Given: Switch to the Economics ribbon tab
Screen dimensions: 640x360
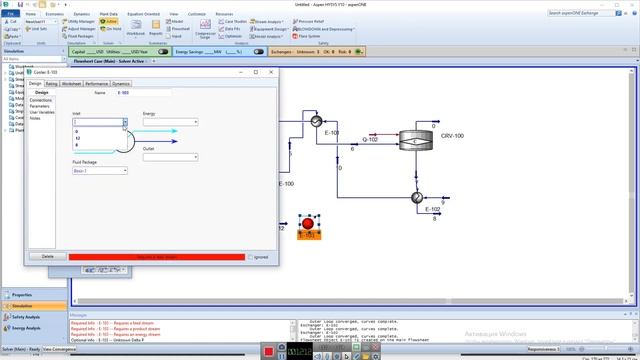Looking at the screenshot, I should pos(55,14).
